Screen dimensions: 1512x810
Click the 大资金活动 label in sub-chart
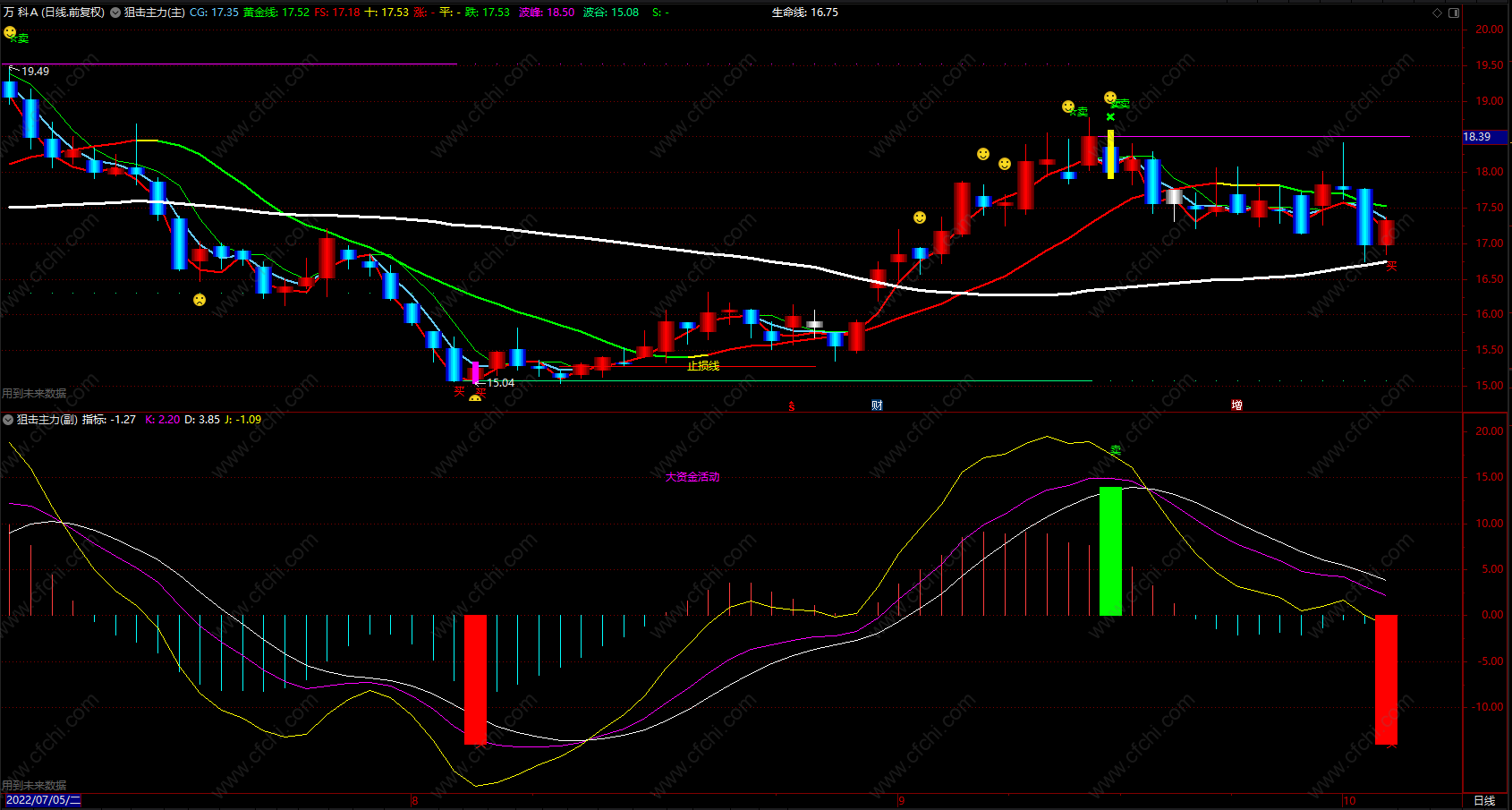click(x=692, y=477)
